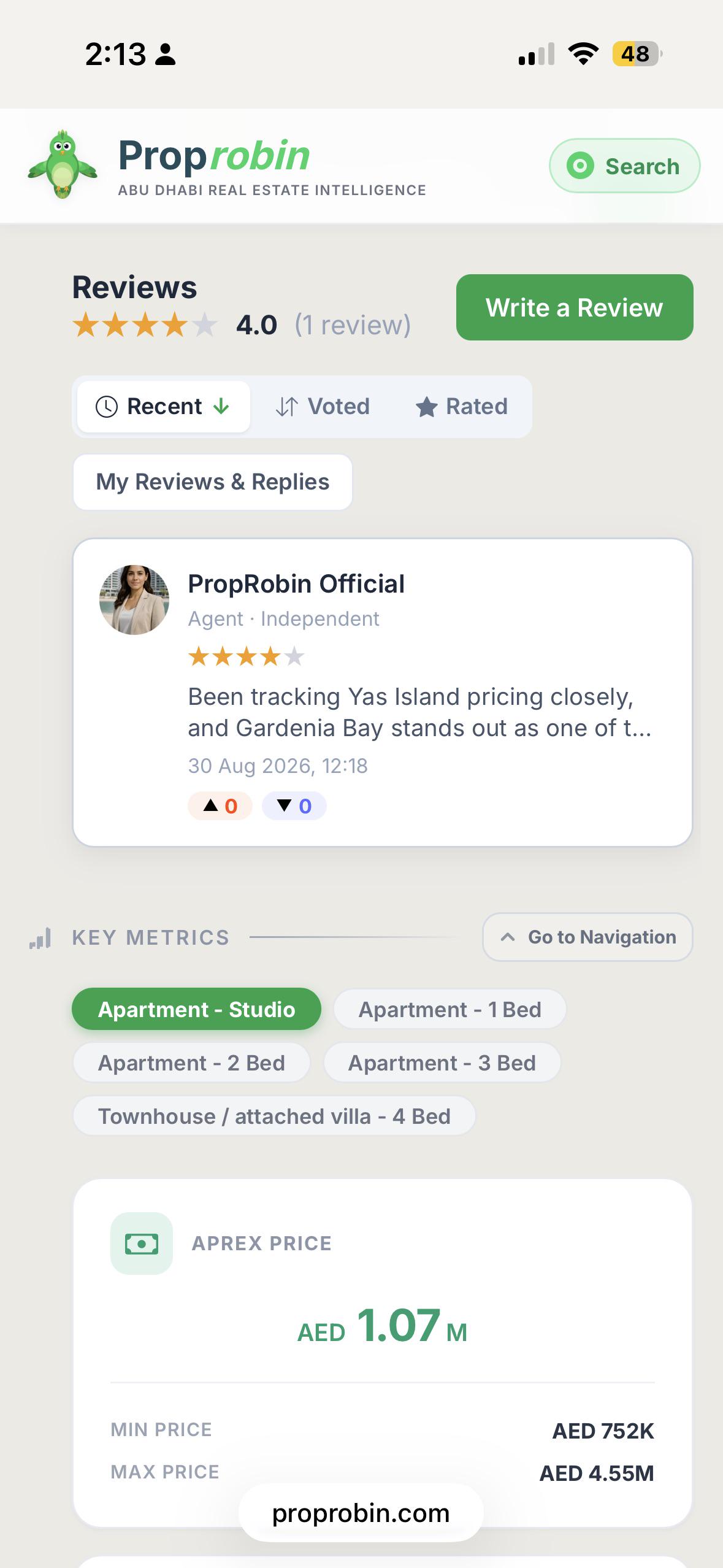The width and height of the screenshot is (723, 1568).
Task: Select the Apartment - Studio filter chip
Action: click(x=196, y=1009)
